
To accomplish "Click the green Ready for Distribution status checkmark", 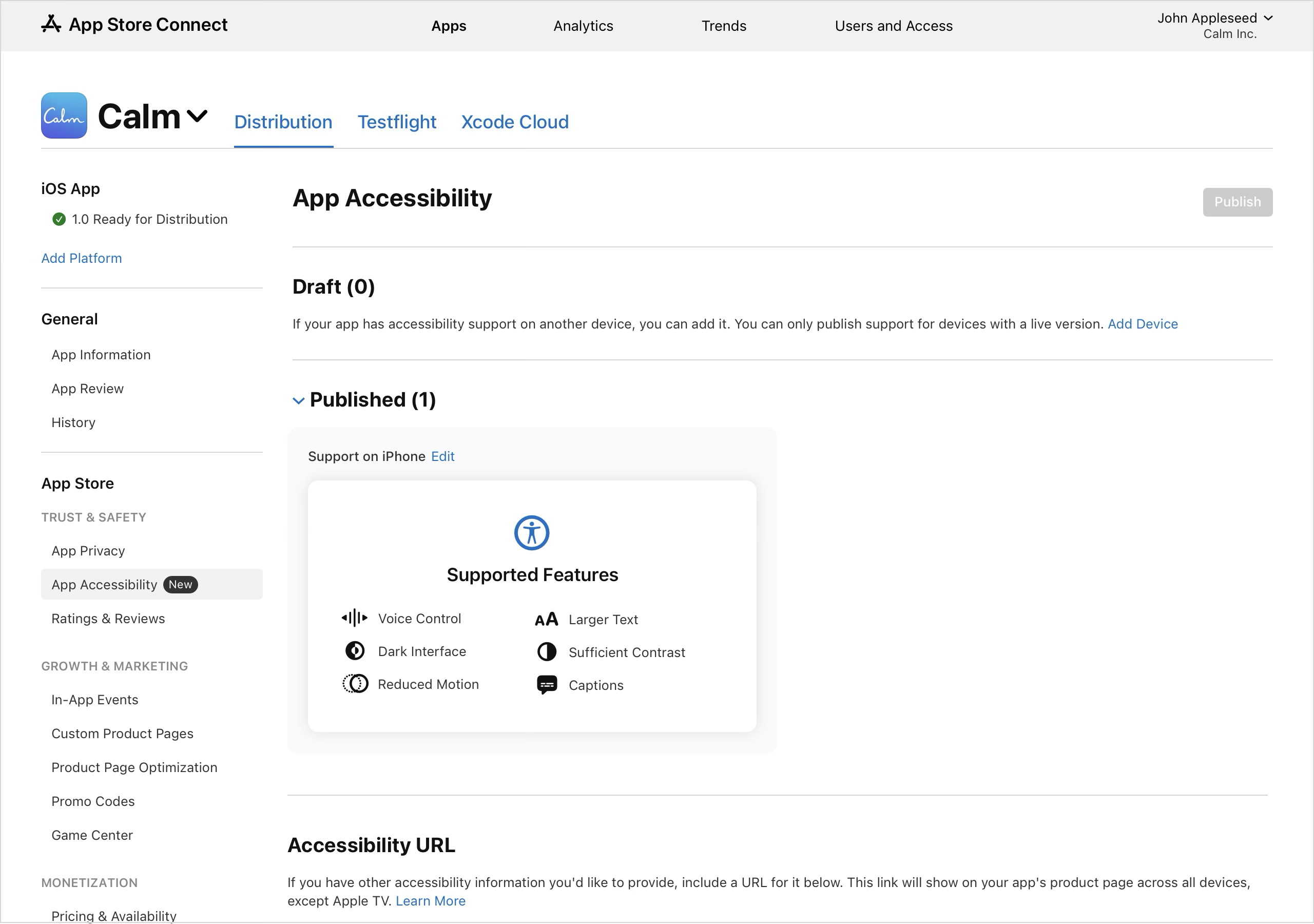I will [x=59, y=219].
